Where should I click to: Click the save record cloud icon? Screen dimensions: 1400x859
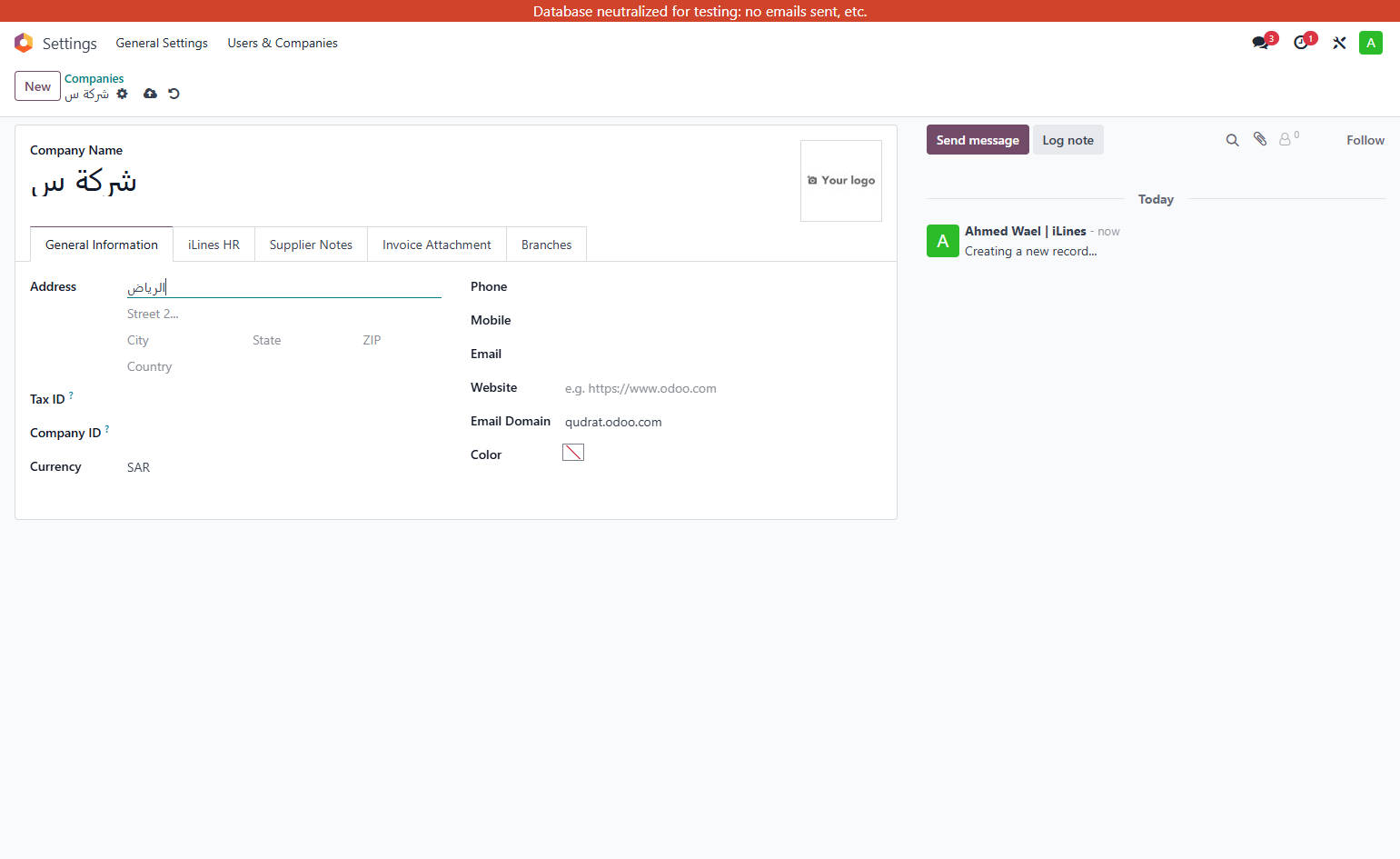pyautogui.click(x=150, y=94)
